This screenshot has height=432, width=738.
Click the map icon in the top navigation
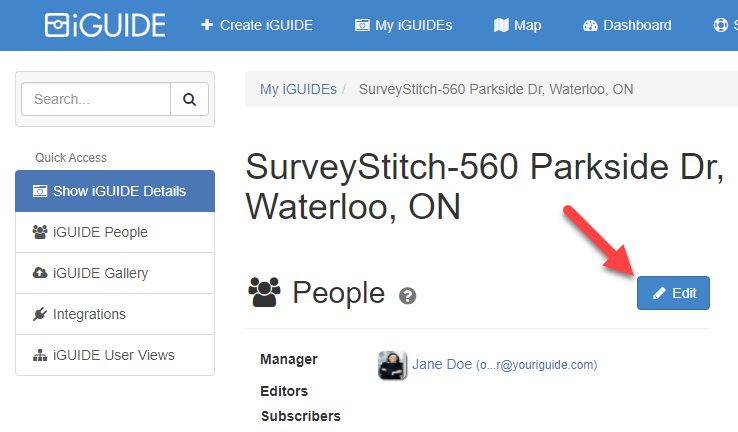501,25
